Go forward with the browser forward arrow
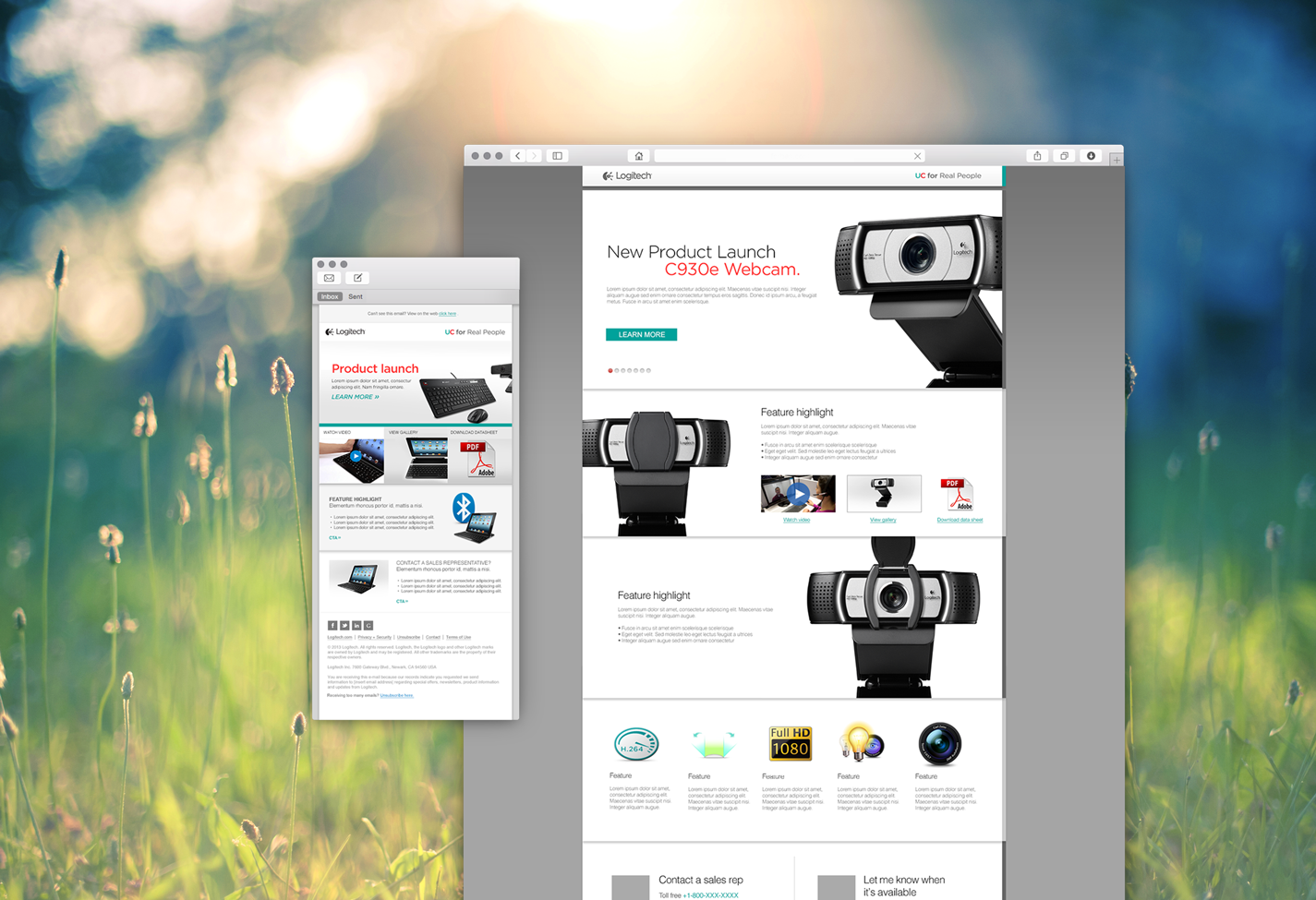 pyautogui.click(x=534, y=156)
